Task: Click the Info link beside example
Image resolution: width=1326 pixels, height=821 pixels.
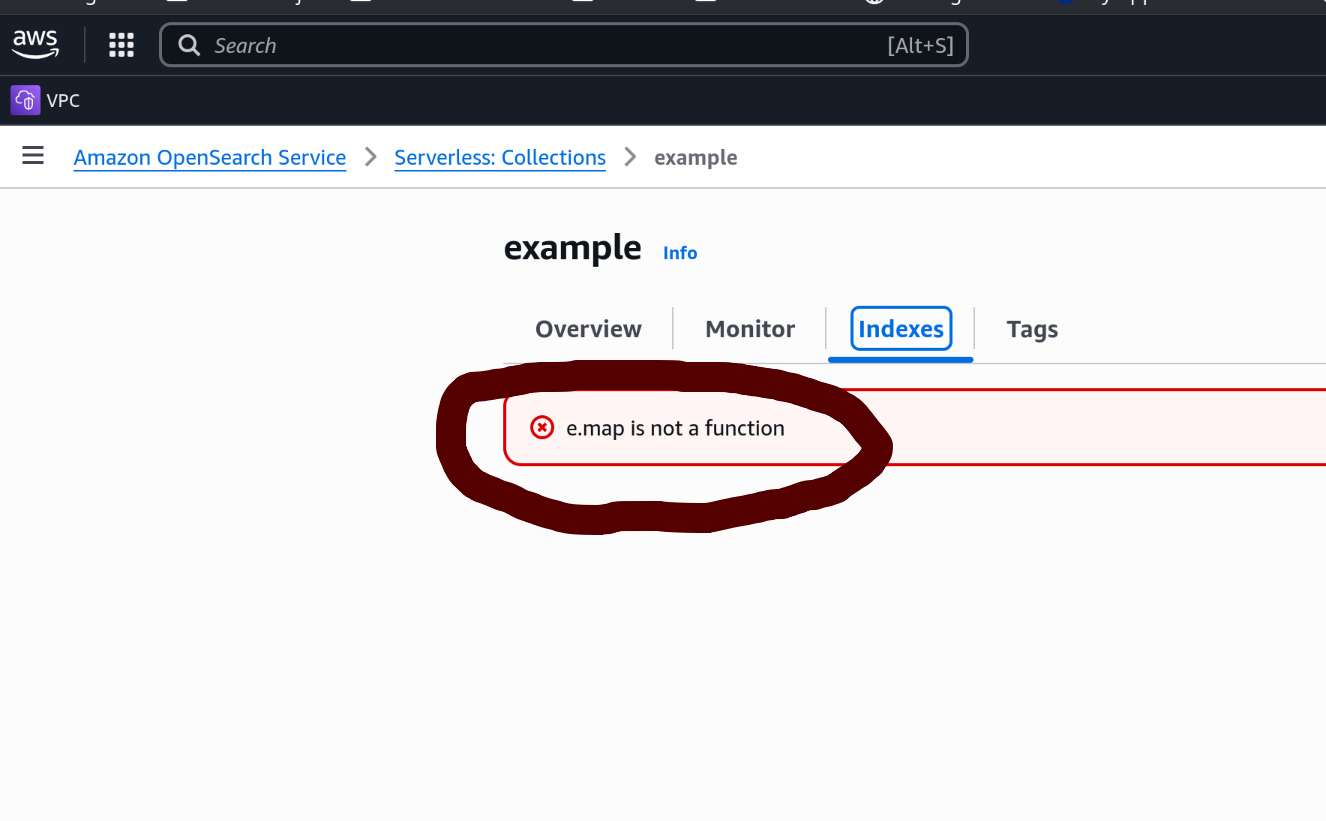Action: pyautogui.click(x=680, y=253)
